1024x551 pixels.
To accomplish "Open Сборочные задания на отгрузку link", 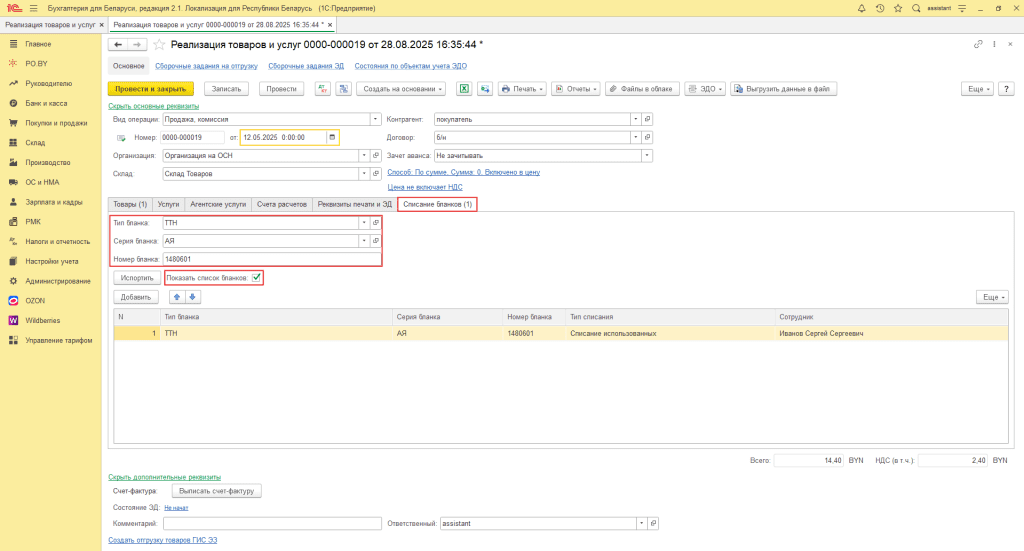I will click(206, 66).
